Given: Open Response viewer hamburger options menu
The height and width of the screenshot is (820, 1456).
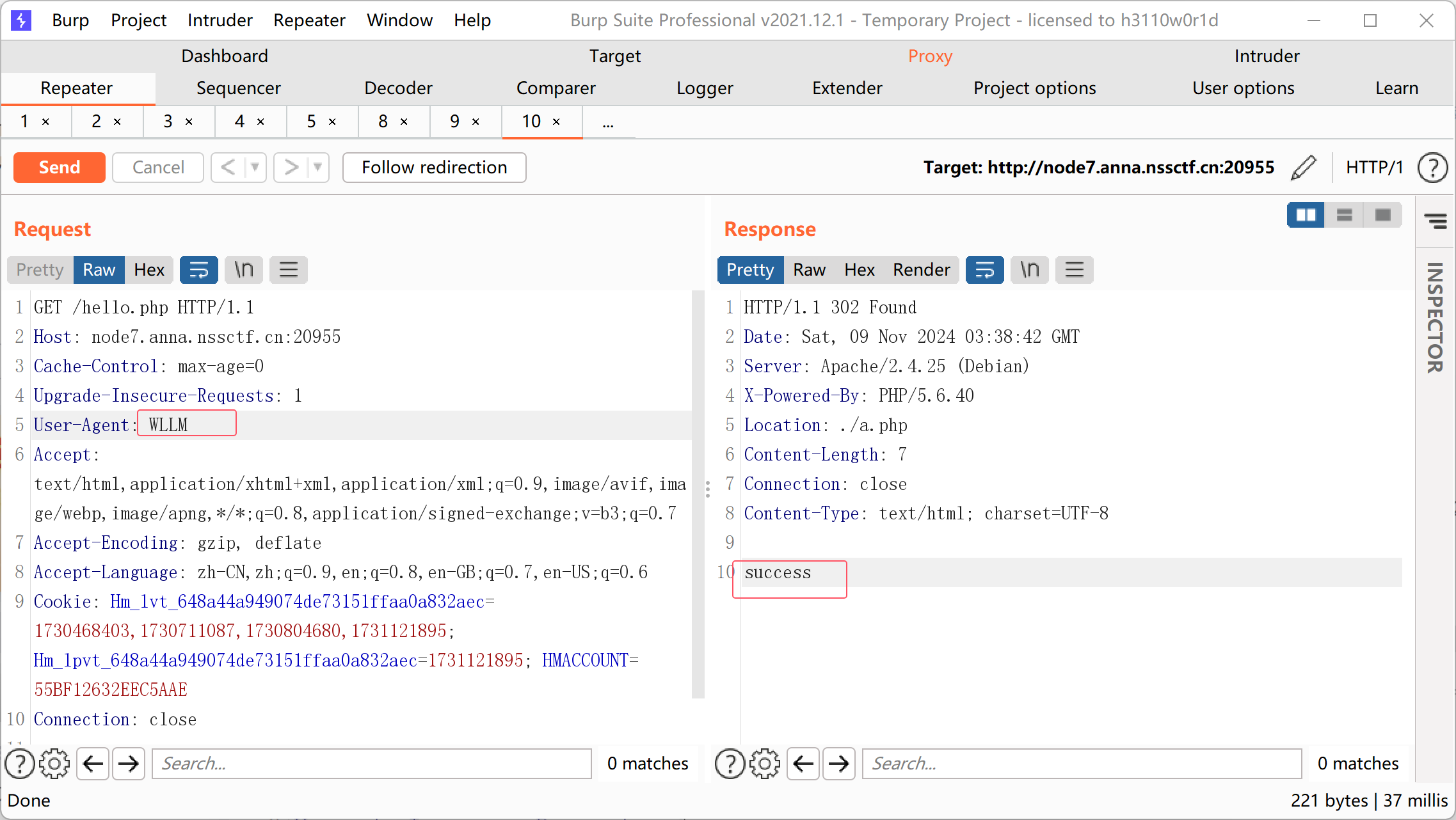Looking at the screenshot, I should point(1075,270).
